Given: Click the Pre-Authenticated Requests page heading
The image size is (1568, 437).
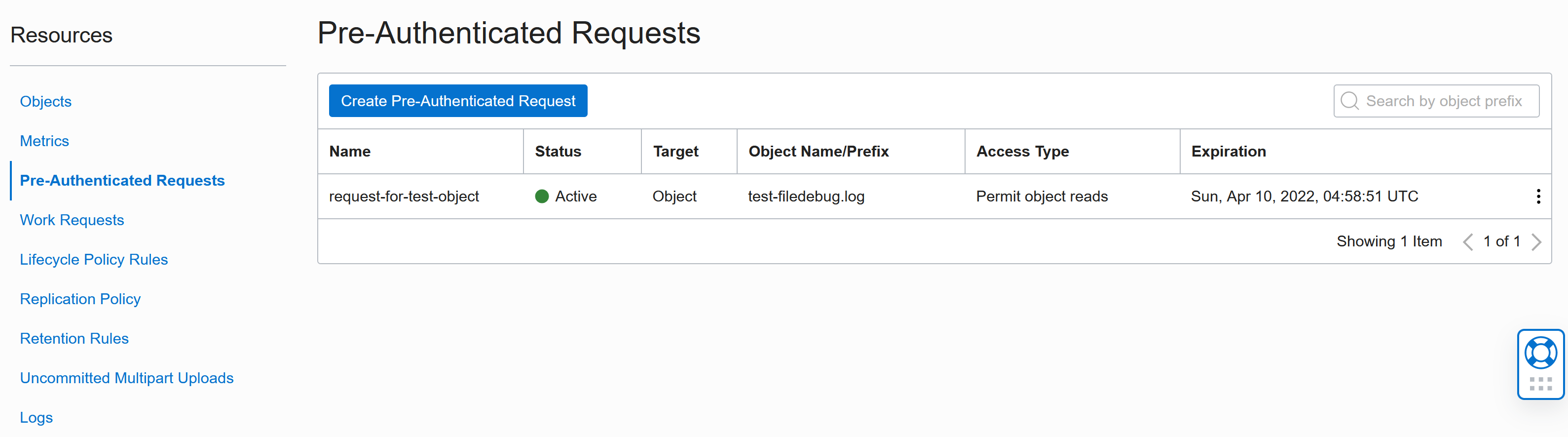Looking at the screenshot, I should 509,33.
